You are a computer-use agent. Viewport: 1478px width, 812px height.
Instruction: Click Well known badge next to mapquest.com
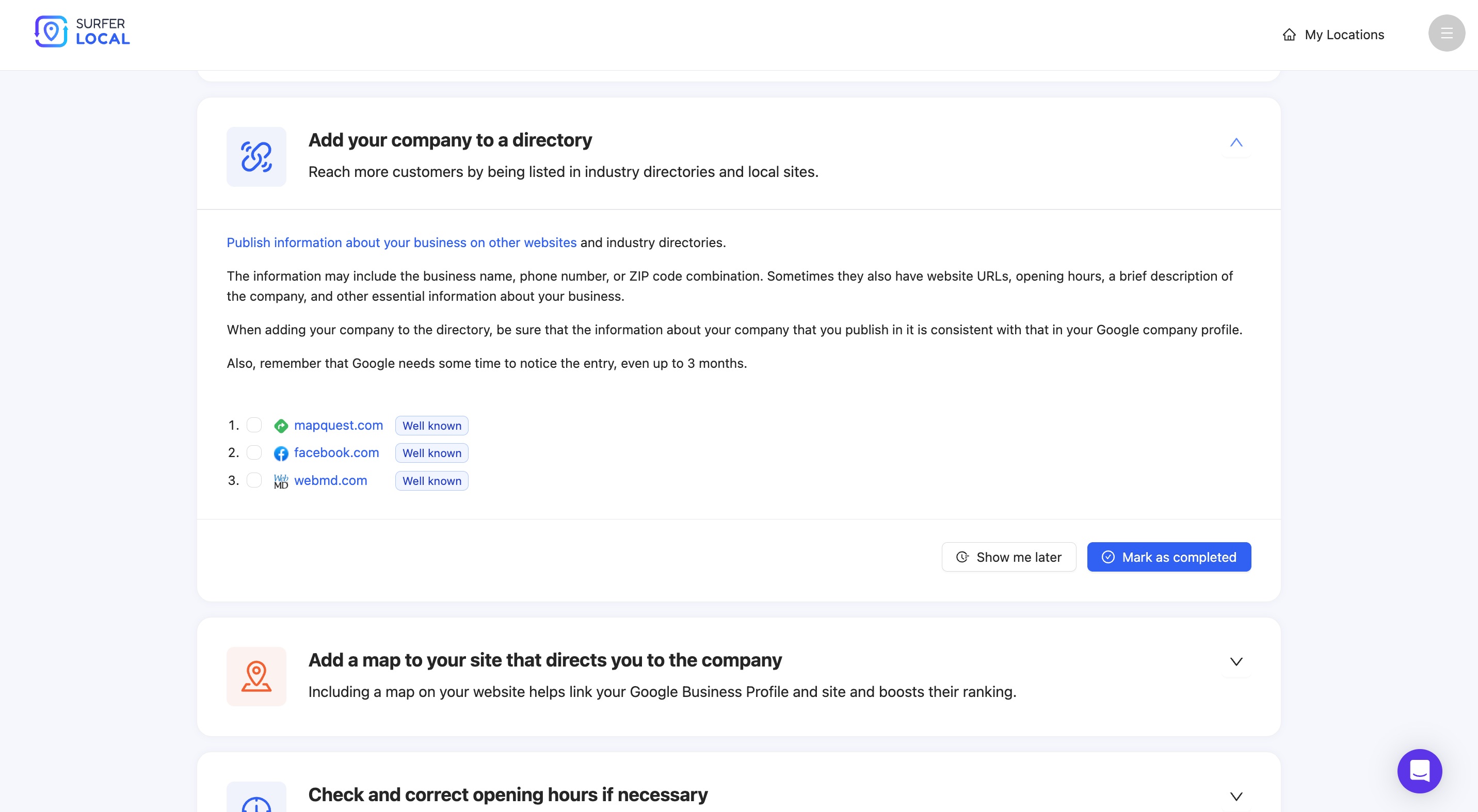(431, 426)
